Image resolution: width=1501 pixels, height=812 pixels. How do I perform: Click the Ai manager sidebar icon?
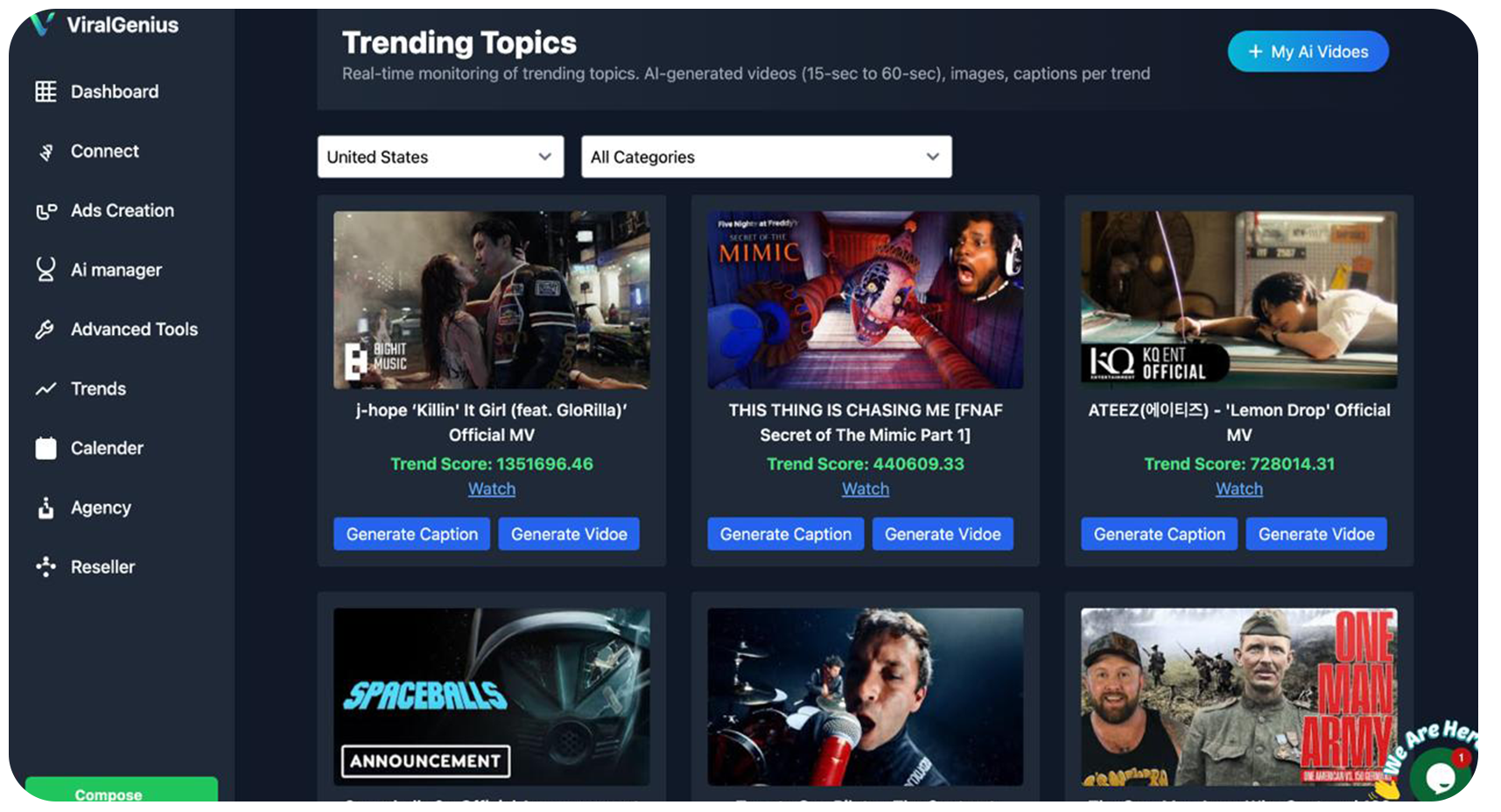(46, 269)
